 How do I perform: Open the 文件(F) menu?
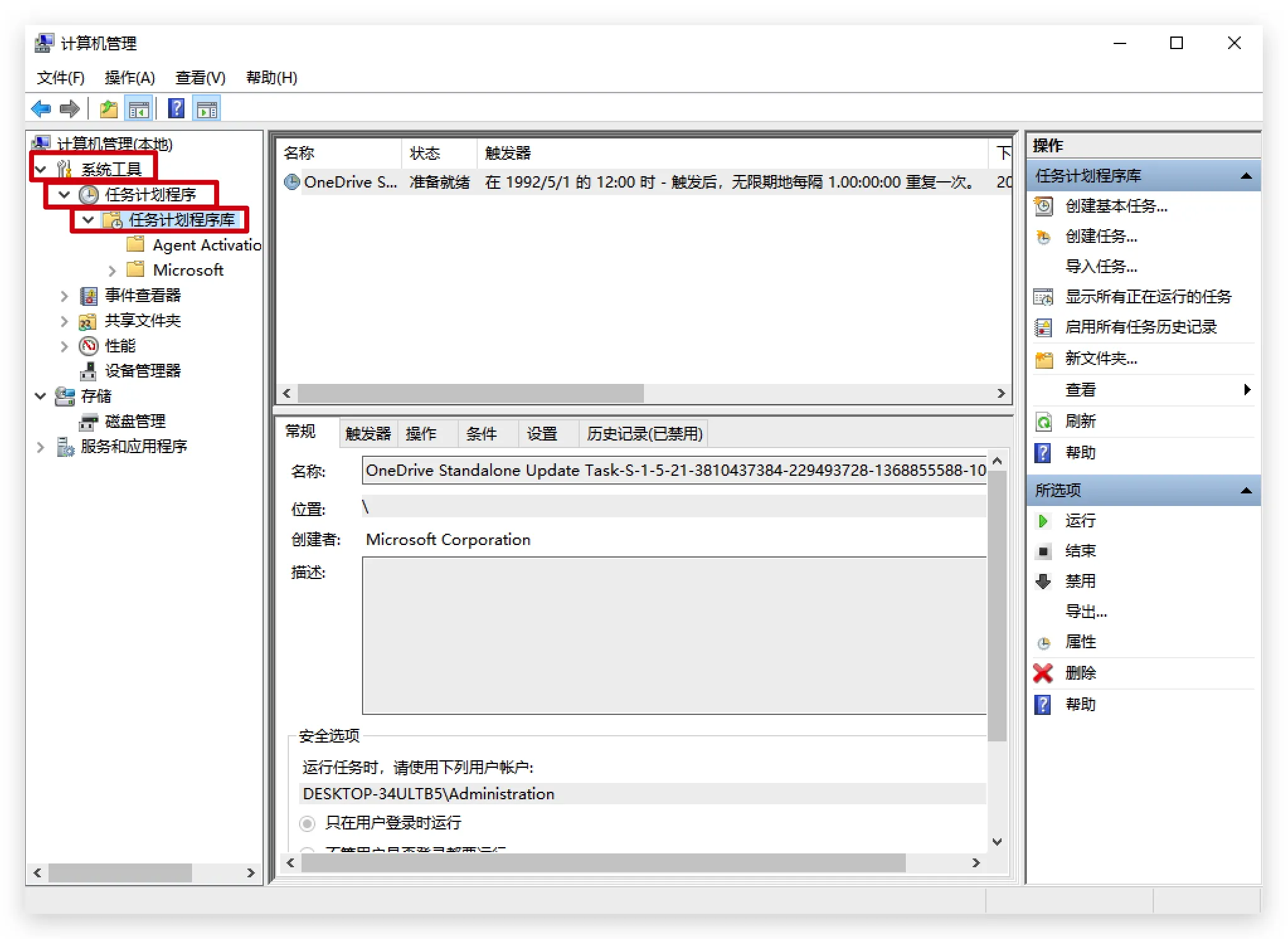click(60, 77)
